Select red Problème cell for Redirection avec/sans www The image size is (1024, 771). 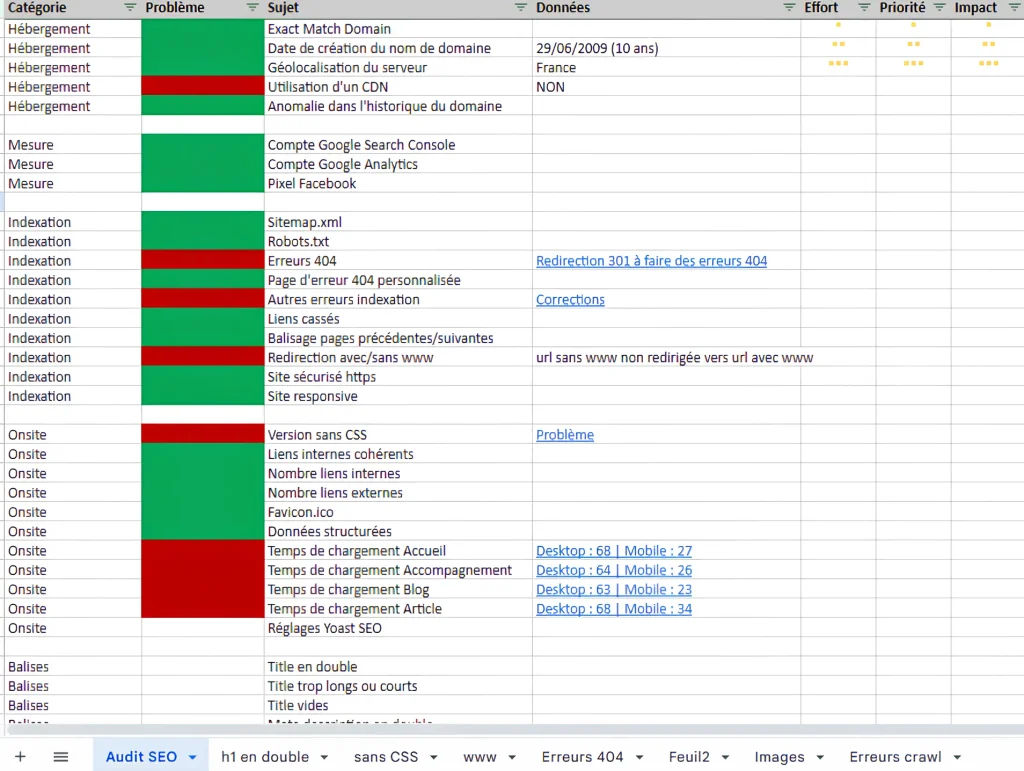(x=202, y=357)
